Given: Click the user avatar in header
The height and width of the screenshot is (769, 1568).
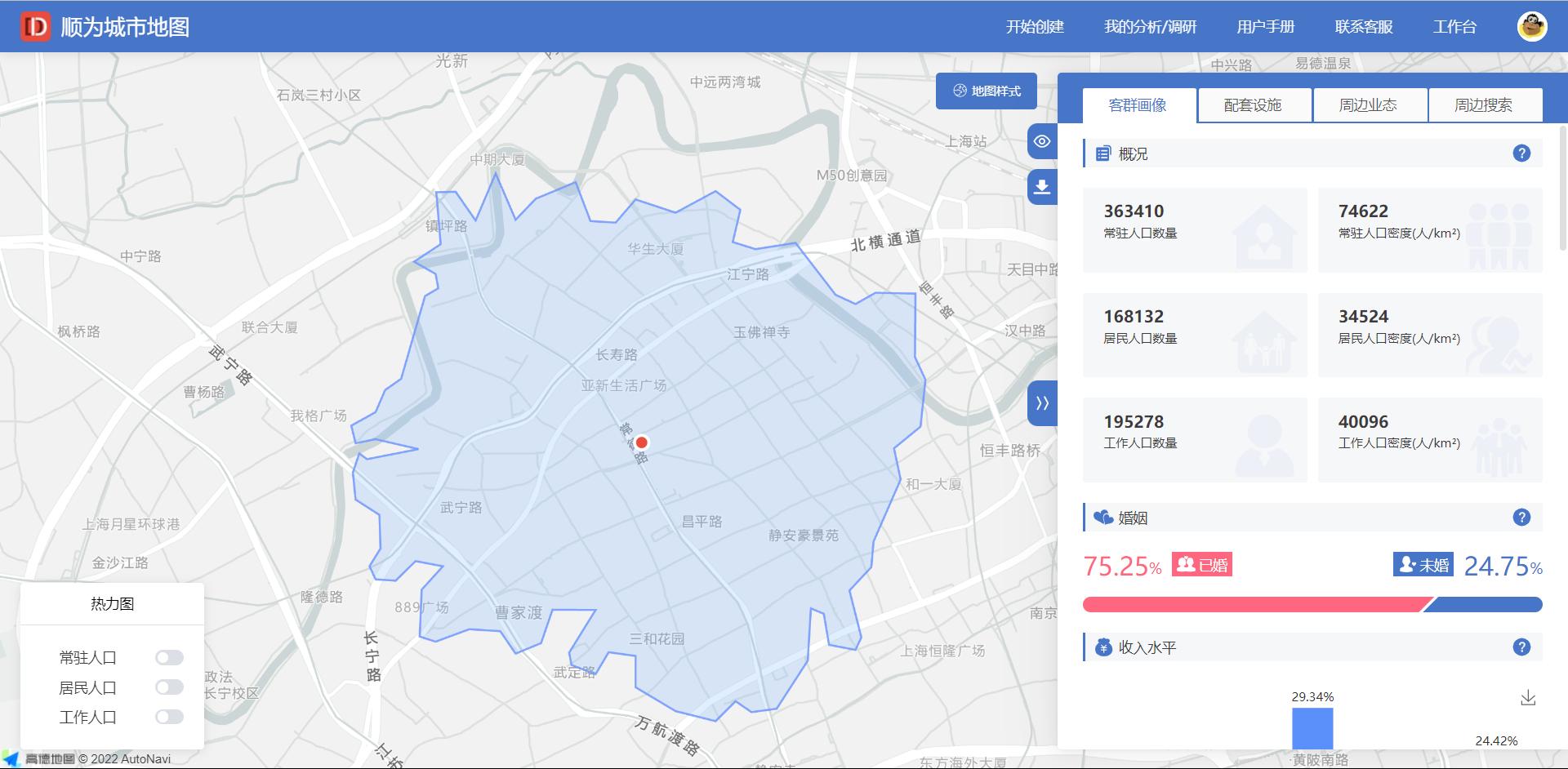Looking at the screenshot, I should (x=1531, y=26).
